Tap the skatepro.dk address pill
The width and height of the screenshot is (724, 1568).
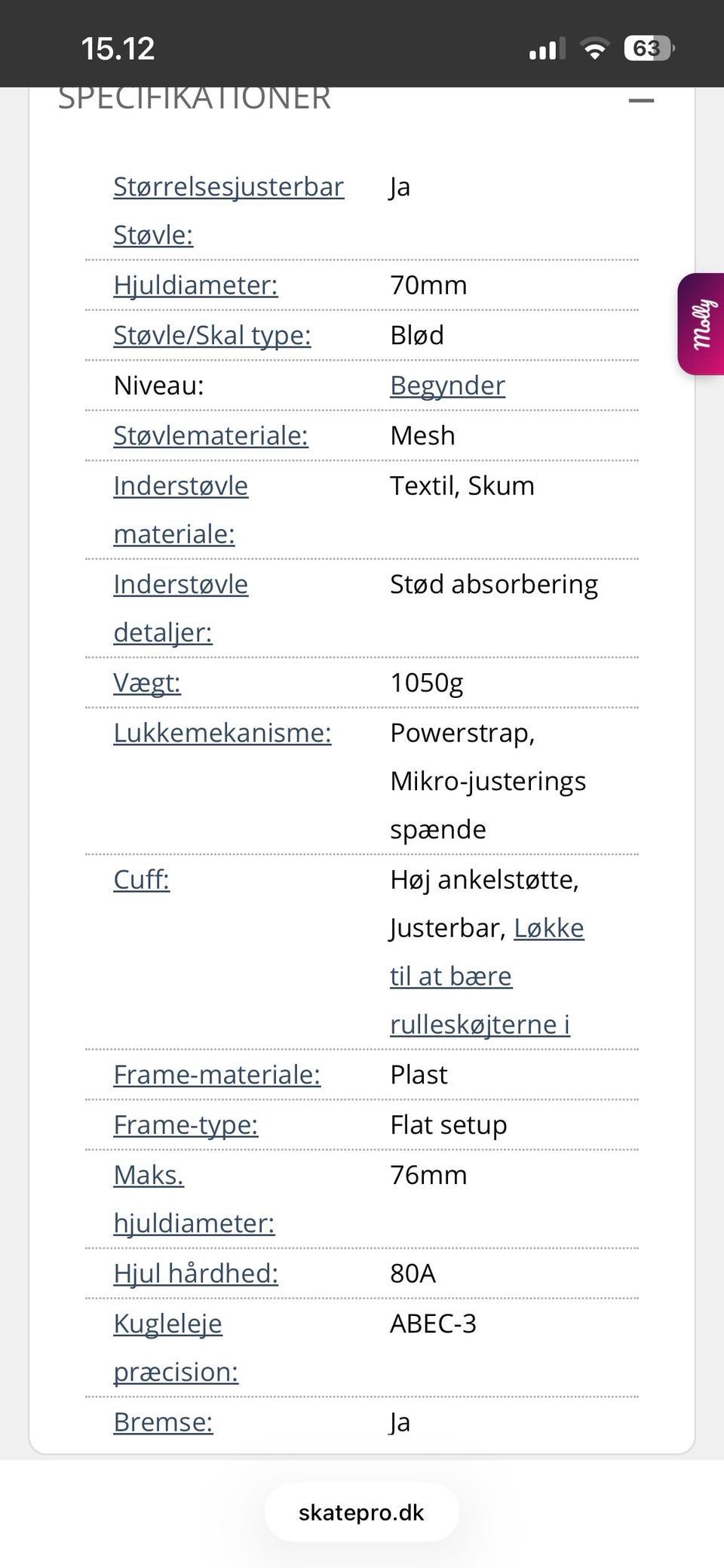(361, 1512)
